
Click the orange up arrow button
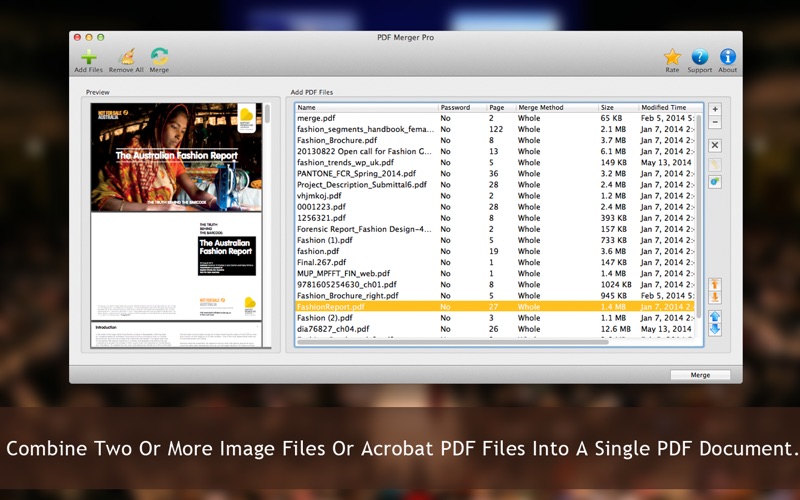[x=715, y=285]
